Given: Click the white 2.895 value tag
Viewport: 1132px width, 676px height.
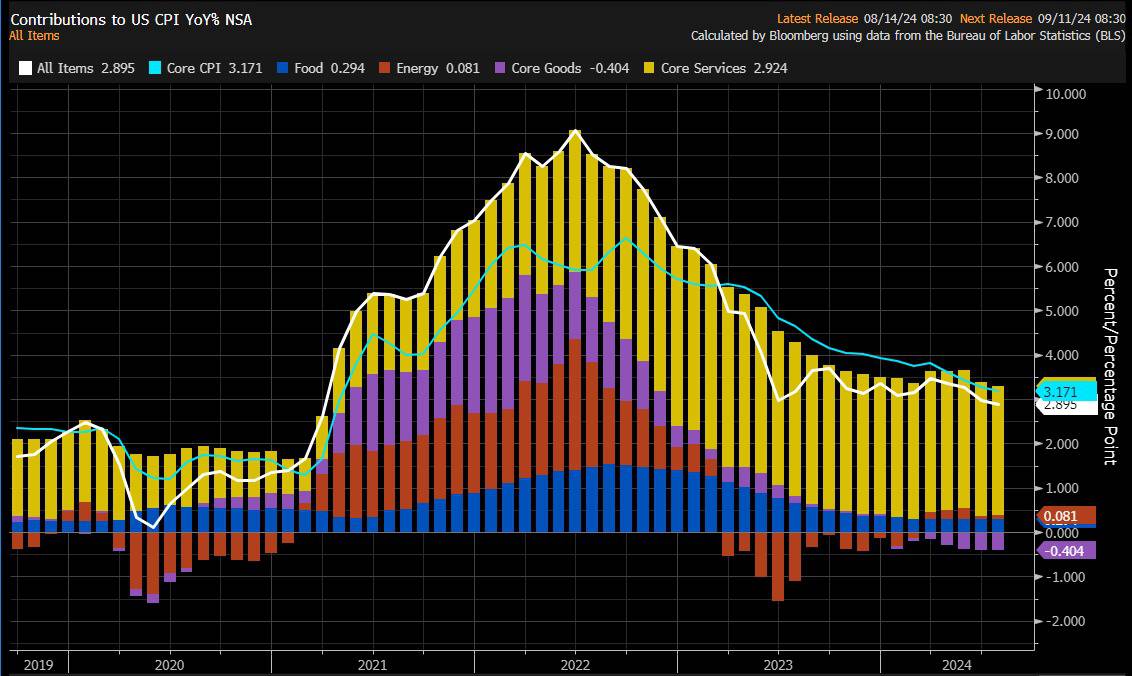Looking at the screenshot, I should click(1060, 405).
